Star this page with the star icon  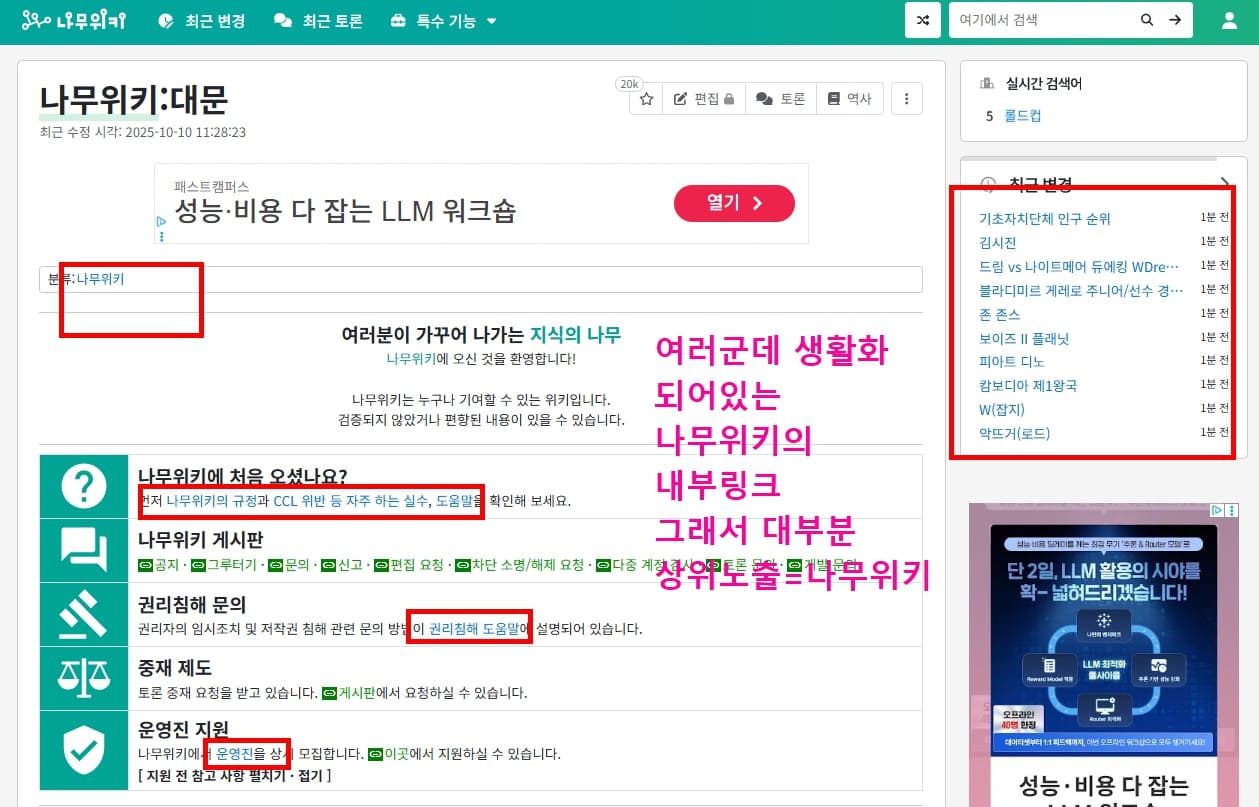[x=647, y=99]
